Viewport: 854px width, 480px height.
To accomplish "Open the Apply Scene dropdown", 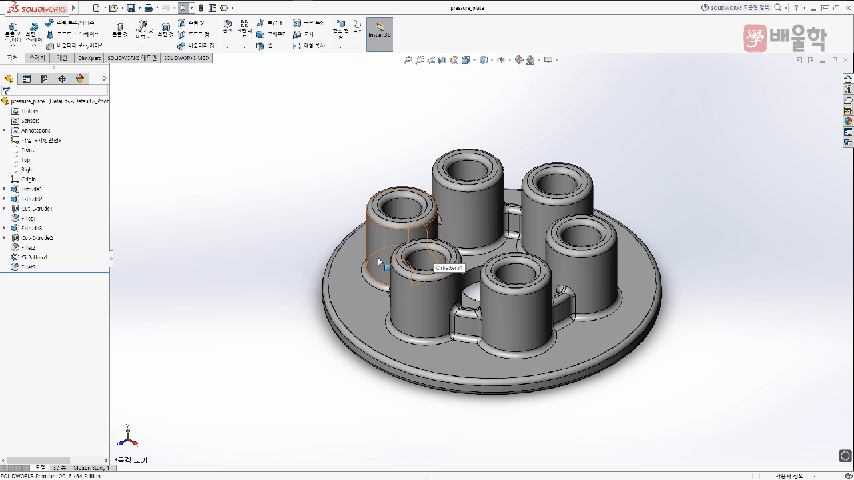I will (x=531, y=60).
